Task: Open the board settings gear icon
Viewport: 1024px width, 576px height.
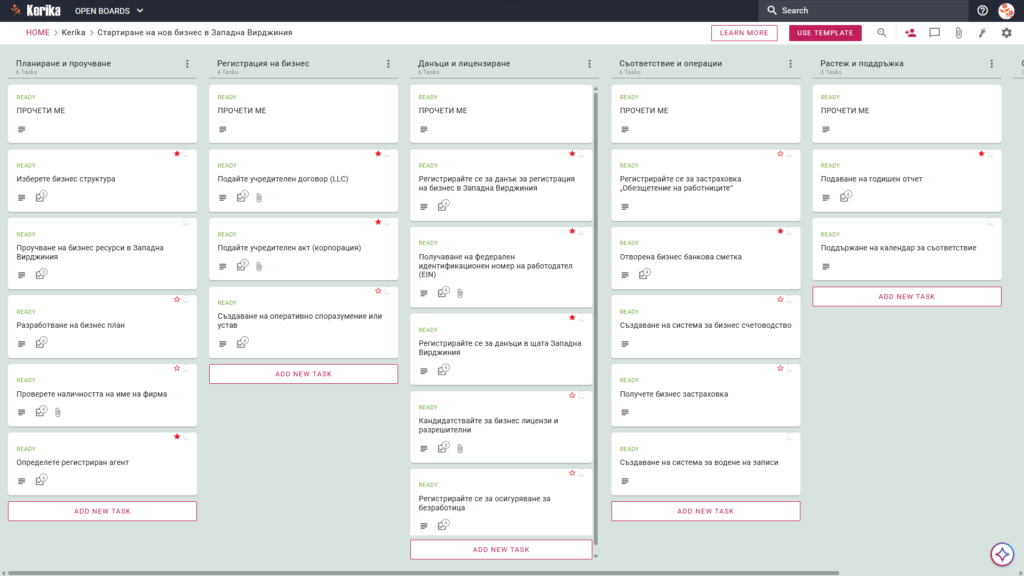Action: pos(1006,33)
